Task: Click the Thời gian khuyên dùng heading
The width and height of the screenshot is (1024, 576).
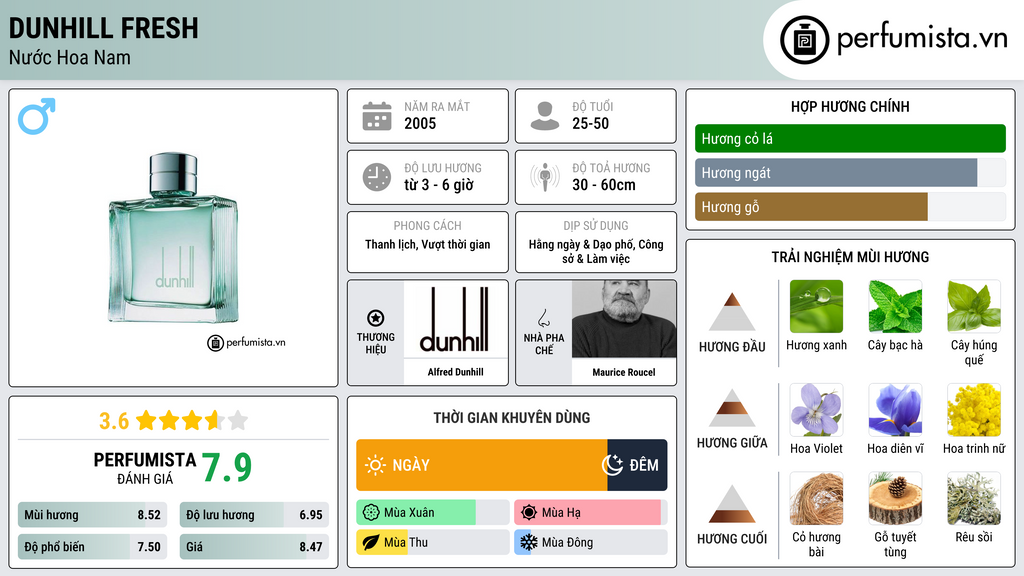Action: coord(512,417)
